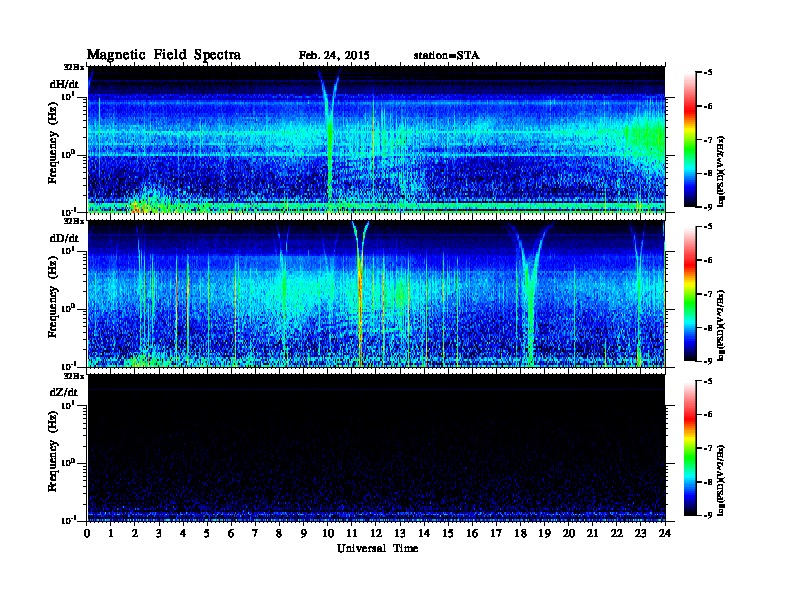Screen dimensions: 792x612
Task: Click the red burst near 11.3 UT in dD/dt
Action: (360, 293)
